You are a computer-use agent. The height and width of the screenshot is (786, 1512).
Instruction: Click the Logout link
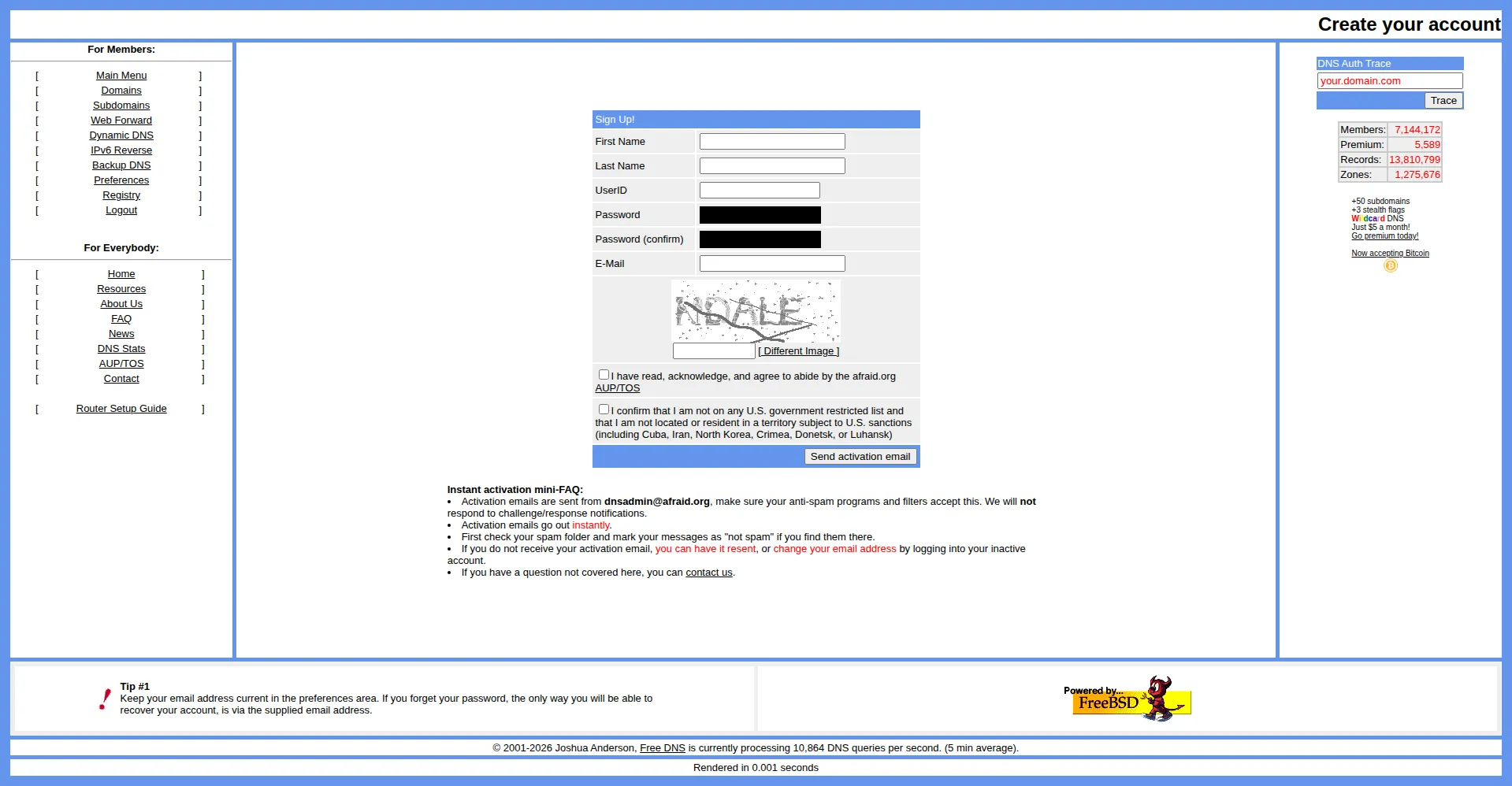point(121,210)
